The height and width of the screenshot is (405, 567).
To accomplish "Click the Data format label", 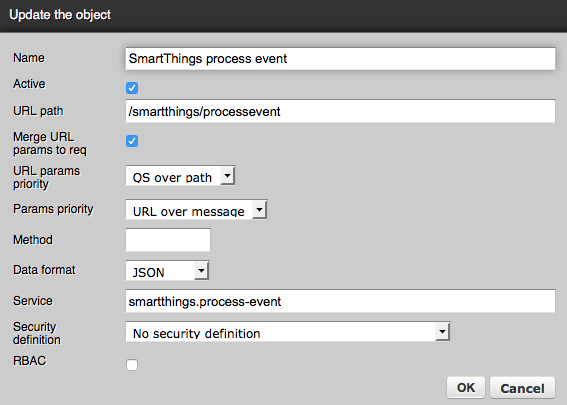I will click(44, 270).
